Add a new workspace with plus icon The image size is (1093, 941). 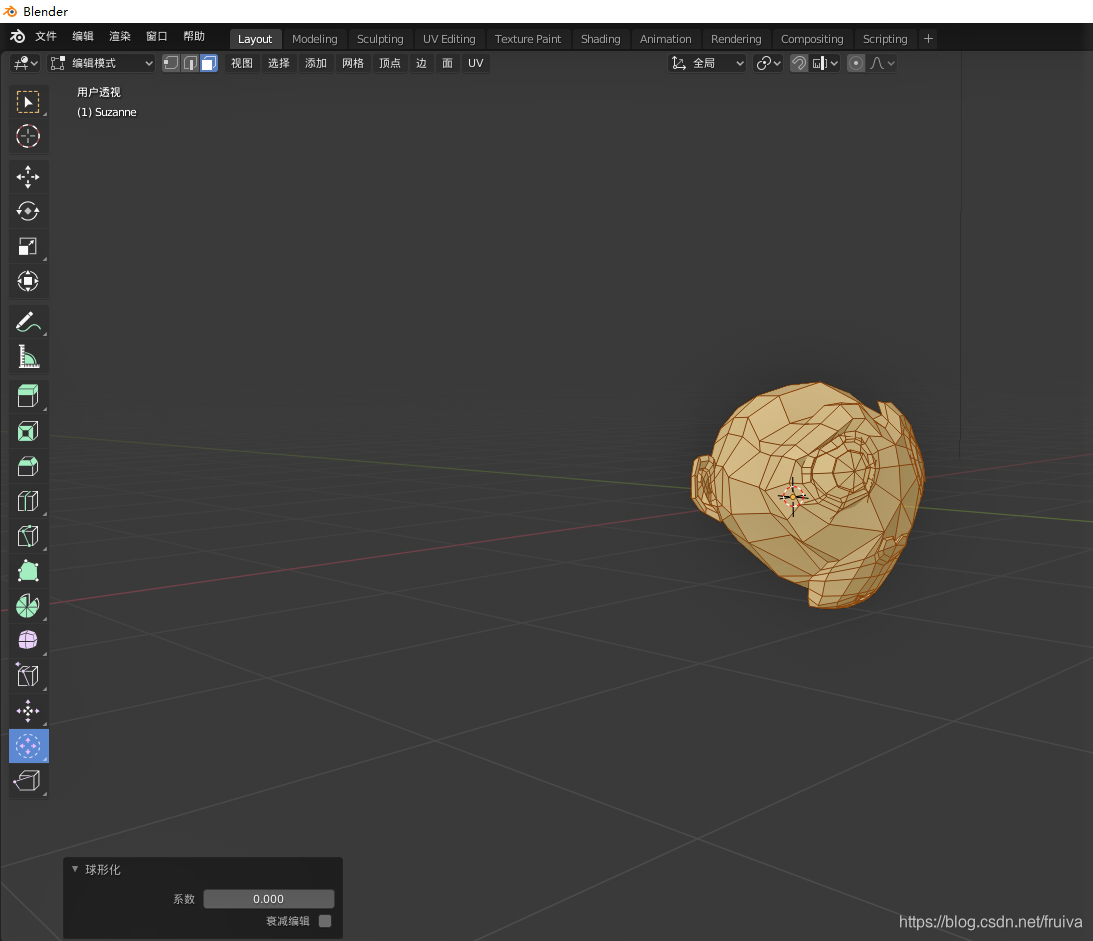(x=928, y=39)
